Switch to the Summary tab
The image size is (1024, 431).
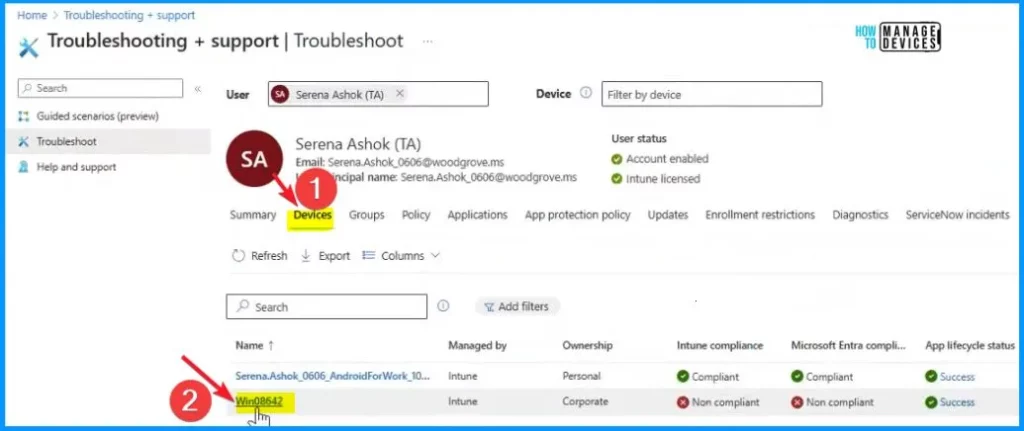click(x=253, y=215)
